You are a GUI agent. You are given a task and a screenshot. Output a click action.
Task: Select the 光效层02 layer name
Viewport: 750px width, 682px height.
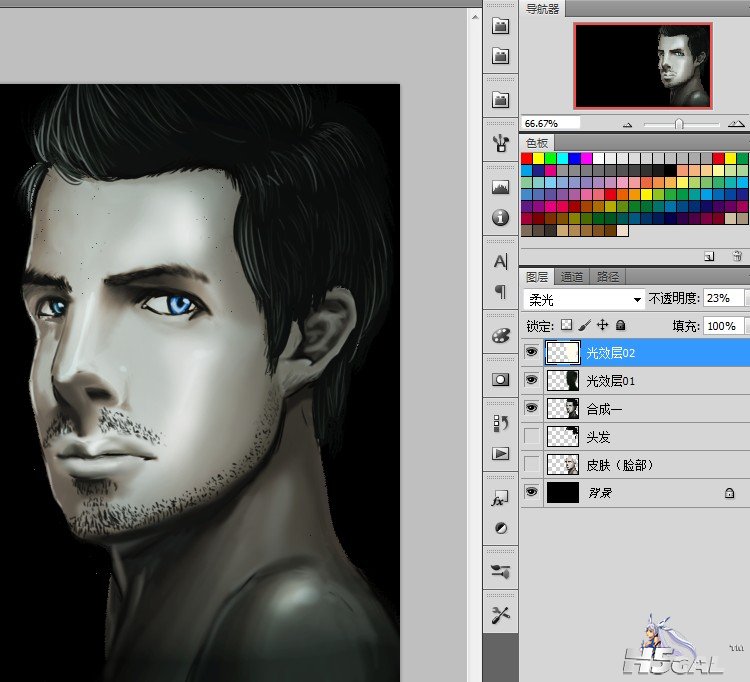[610, 353]
